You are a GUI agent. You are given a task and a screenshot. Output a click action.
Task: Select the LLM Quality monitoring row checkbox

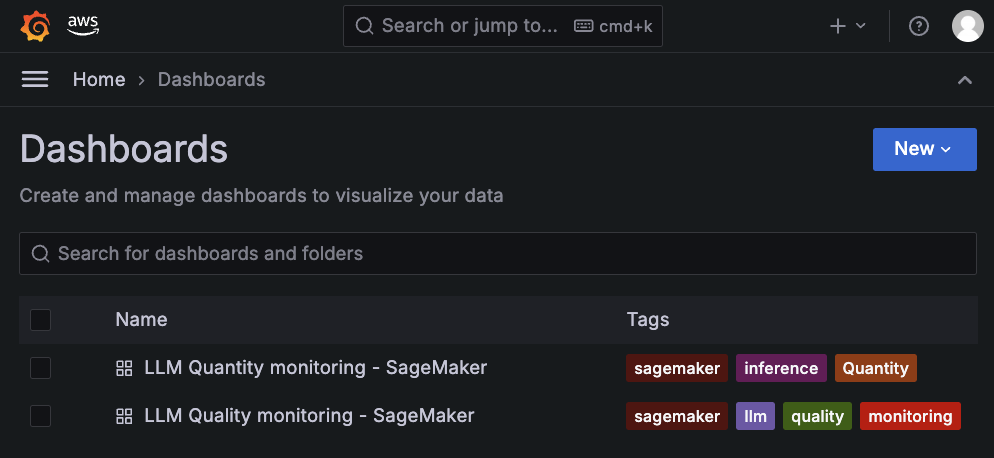coord(41,416)
